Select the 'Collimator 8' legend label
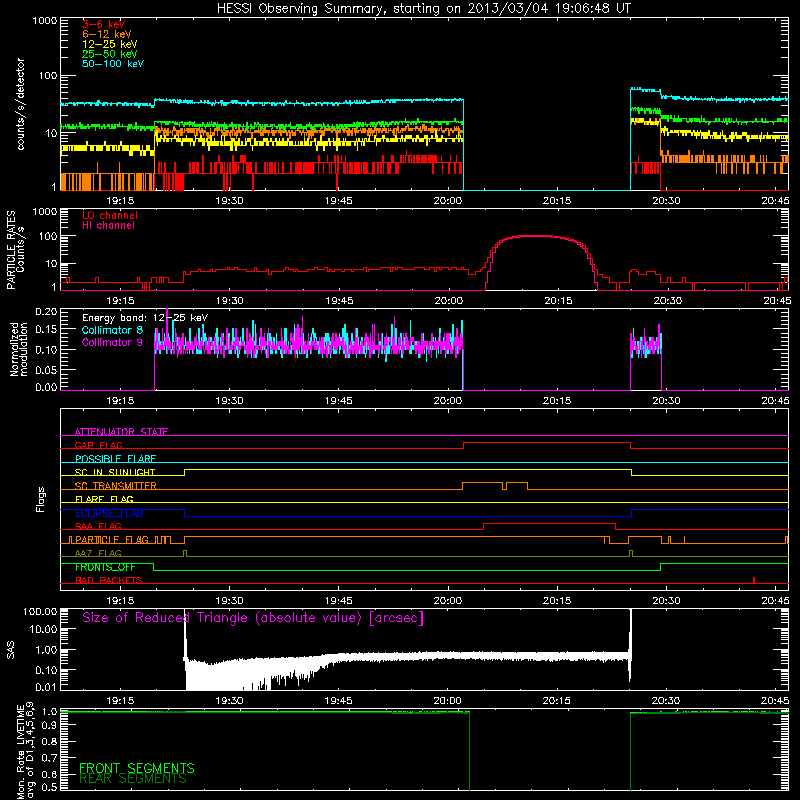Image resolution: width=800 pixels, height=800 pixels. click(112, 330)
